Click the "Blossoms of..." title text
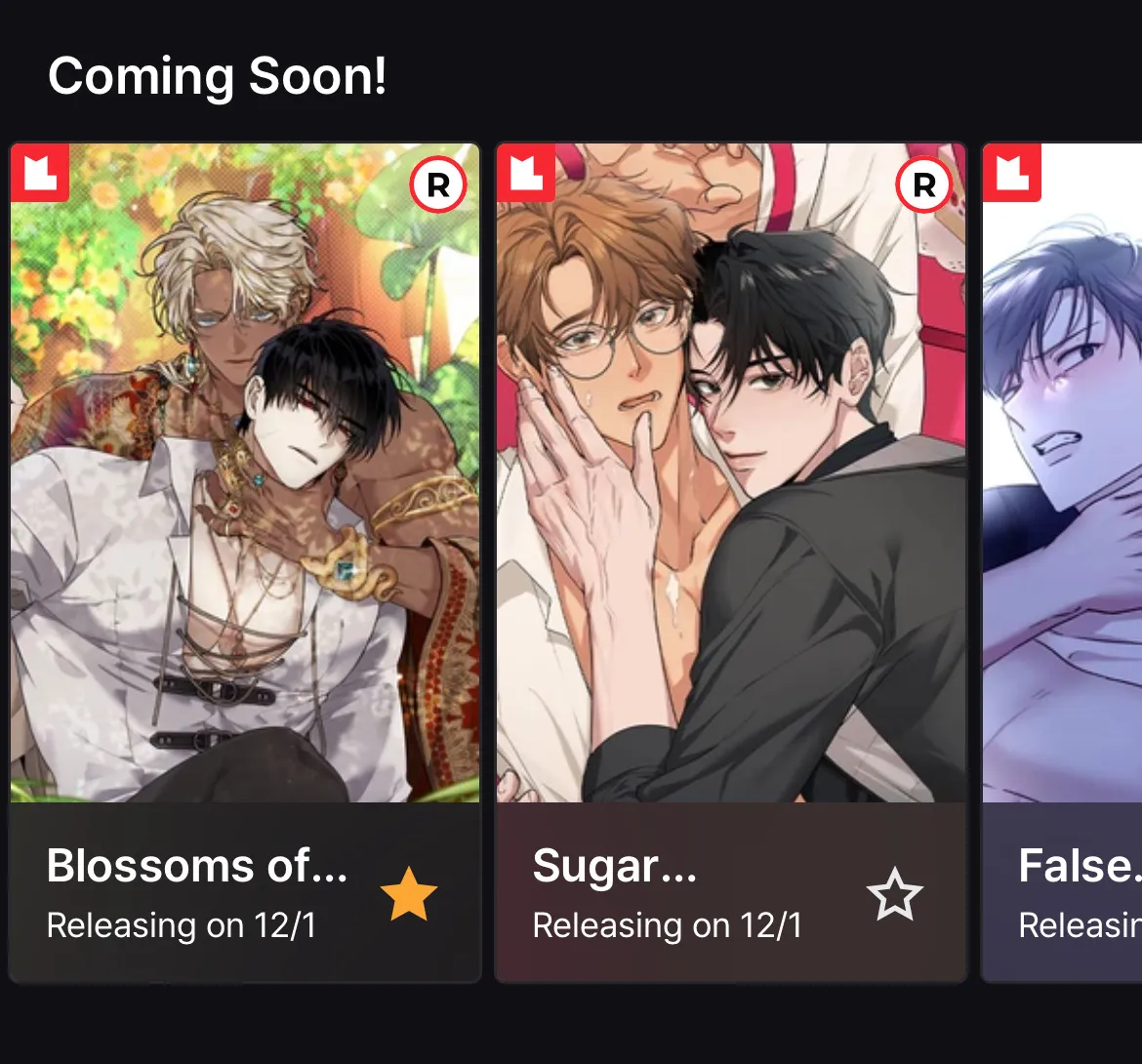 point(196,866)
